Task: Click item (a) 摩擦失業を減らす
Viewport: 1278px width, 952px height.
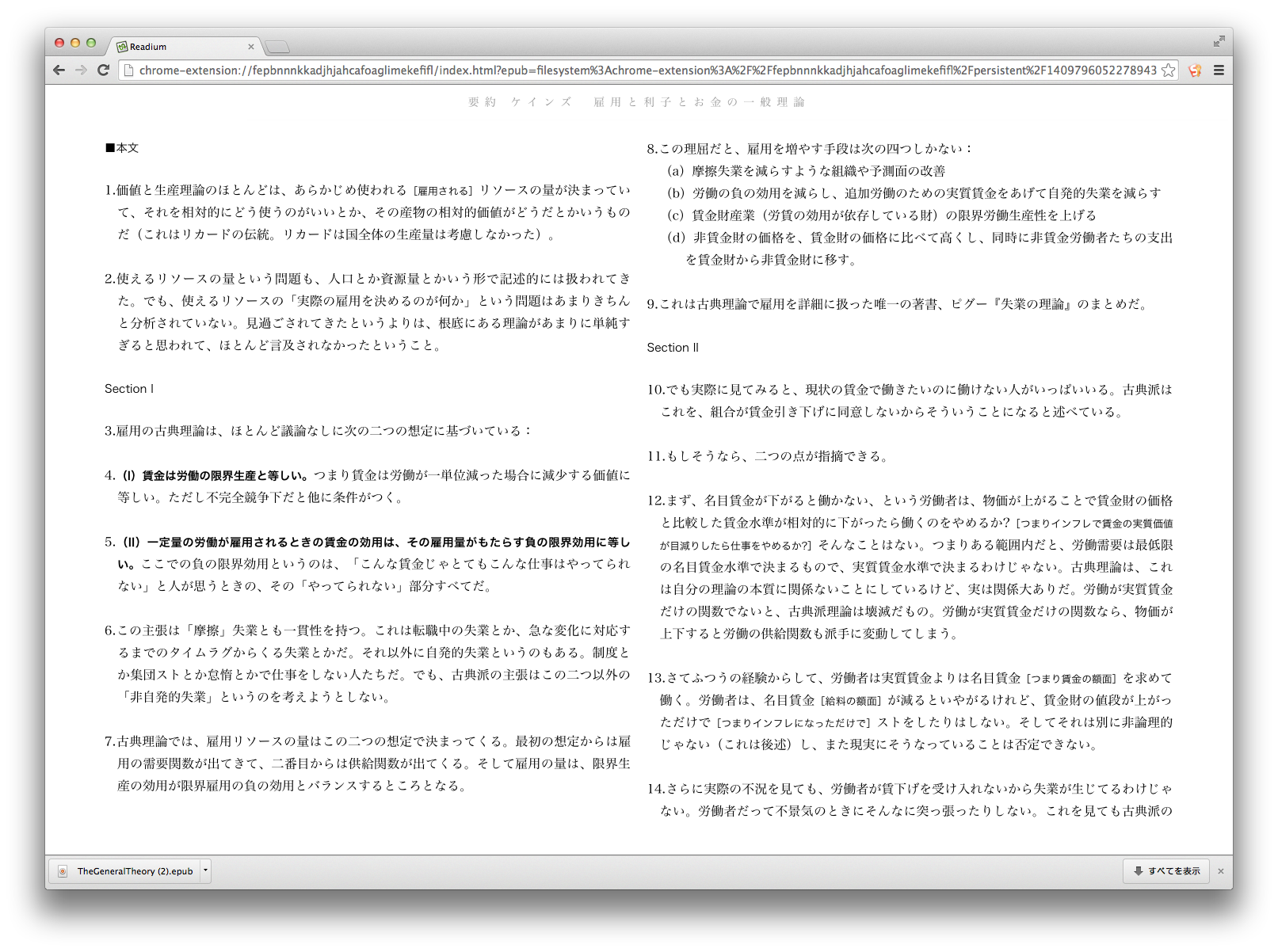Action: pyautogui.click(x=807, y=171)
